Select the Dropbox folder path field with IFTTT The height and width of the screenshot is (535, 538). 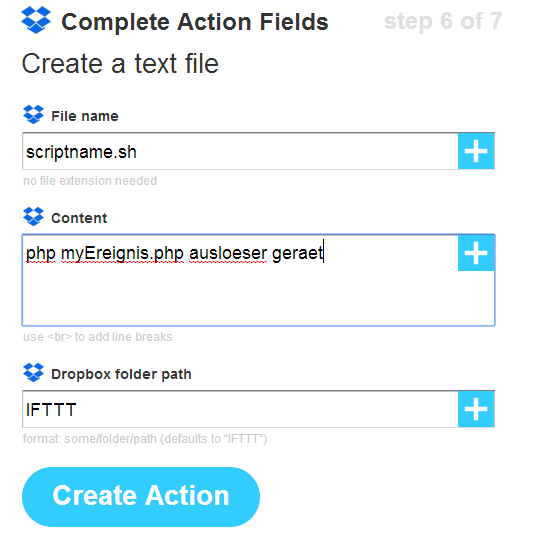pyautogui.click(x=240, y=409)
